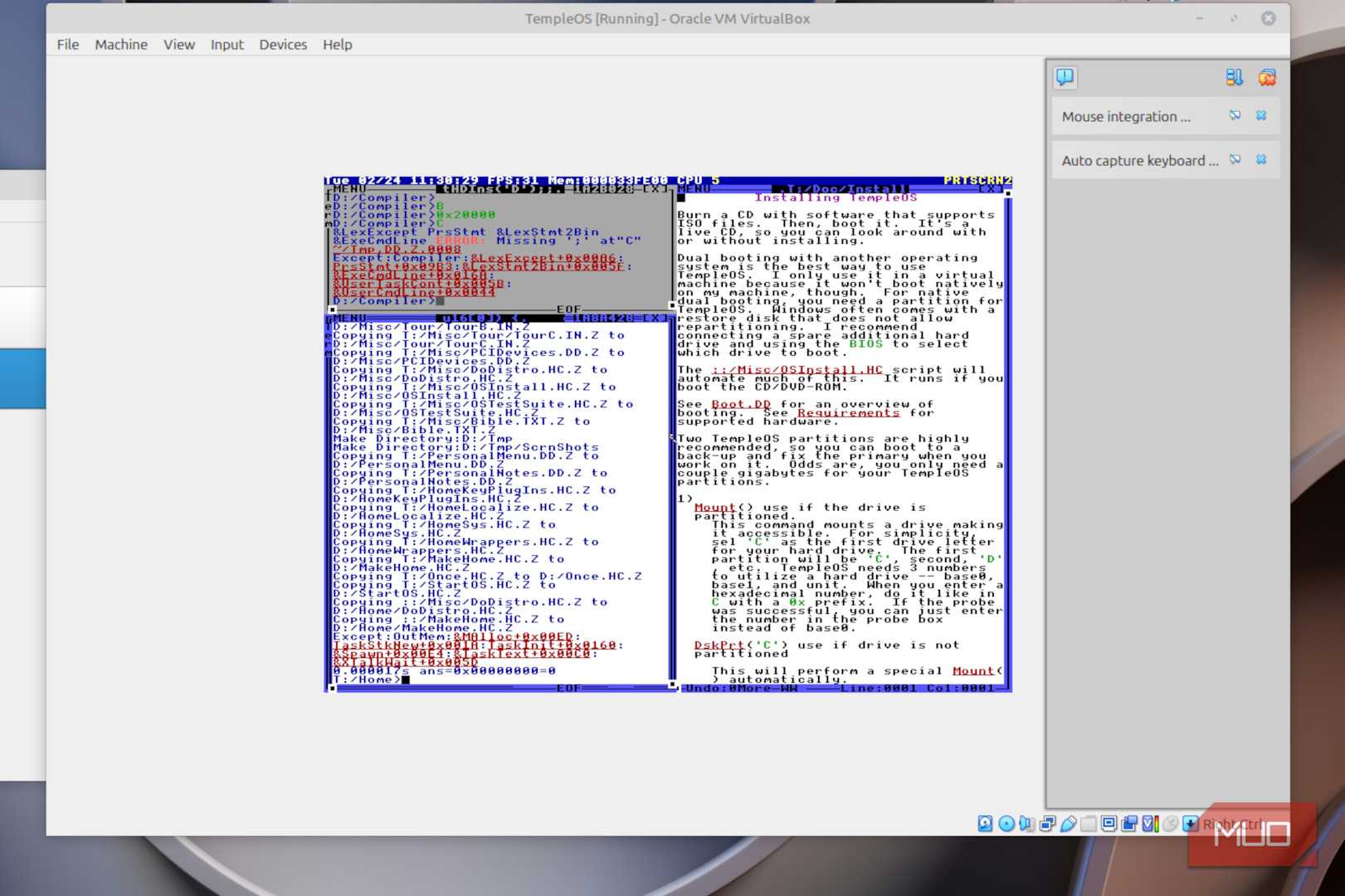Close the bottom-left T:/Home terminal window [X]

[655, 318]
